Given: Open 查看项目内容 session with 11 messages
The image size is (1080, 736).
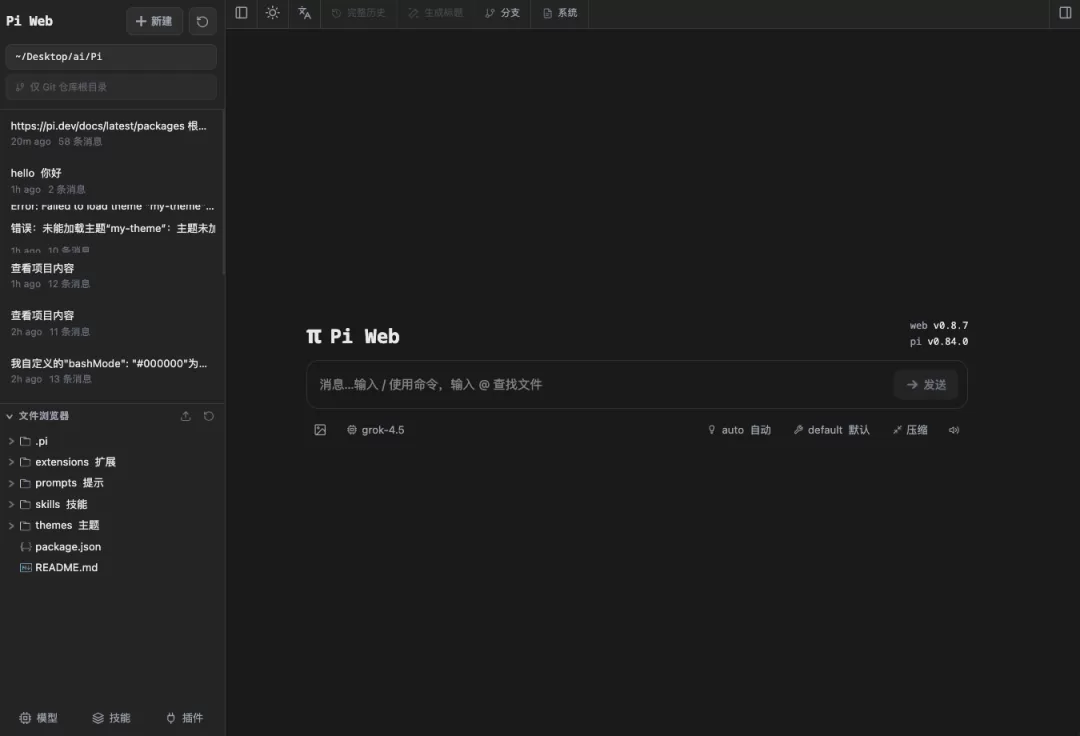Looking at the screenshot, I should (111, 323).
